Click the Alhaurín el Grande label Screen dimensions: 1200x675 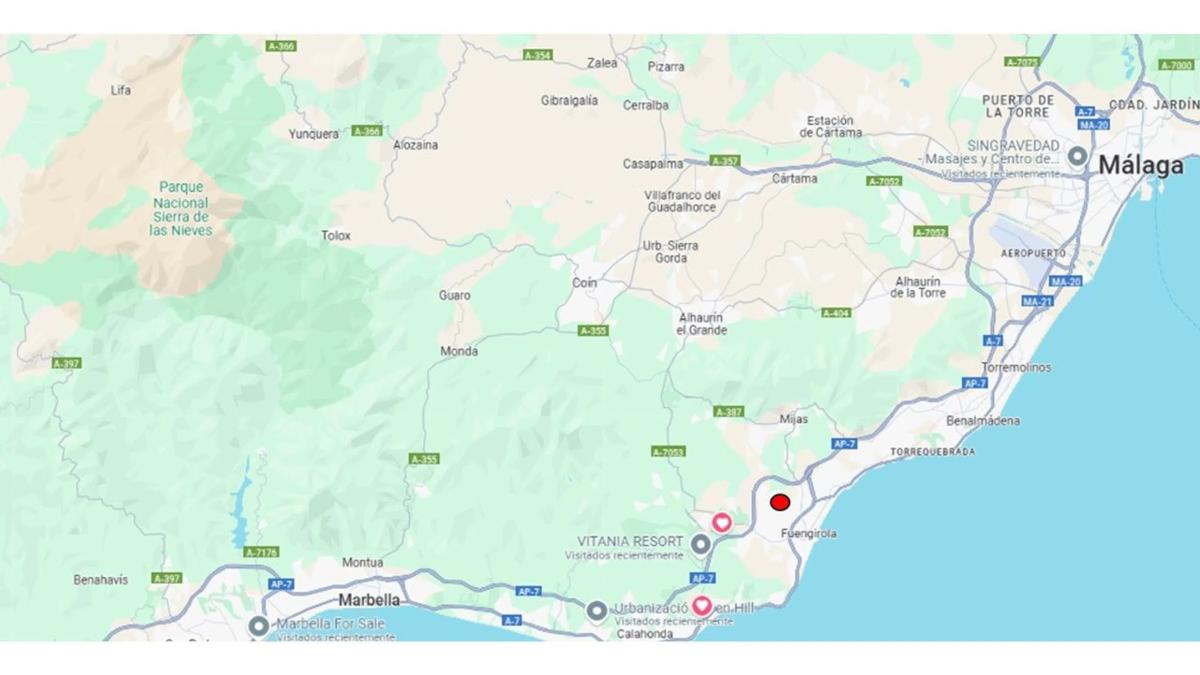(702, 323)
